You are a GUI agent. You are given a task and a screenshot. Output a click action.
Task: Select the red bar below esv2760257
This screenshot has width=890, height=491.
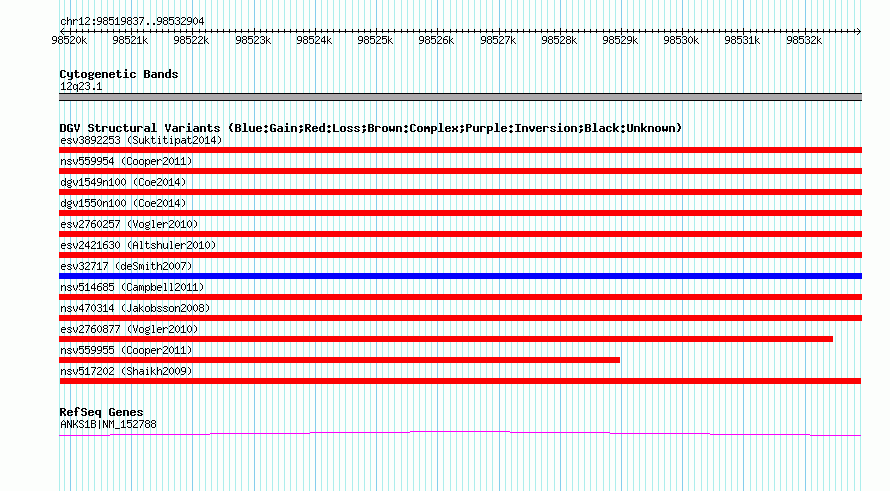460,234
